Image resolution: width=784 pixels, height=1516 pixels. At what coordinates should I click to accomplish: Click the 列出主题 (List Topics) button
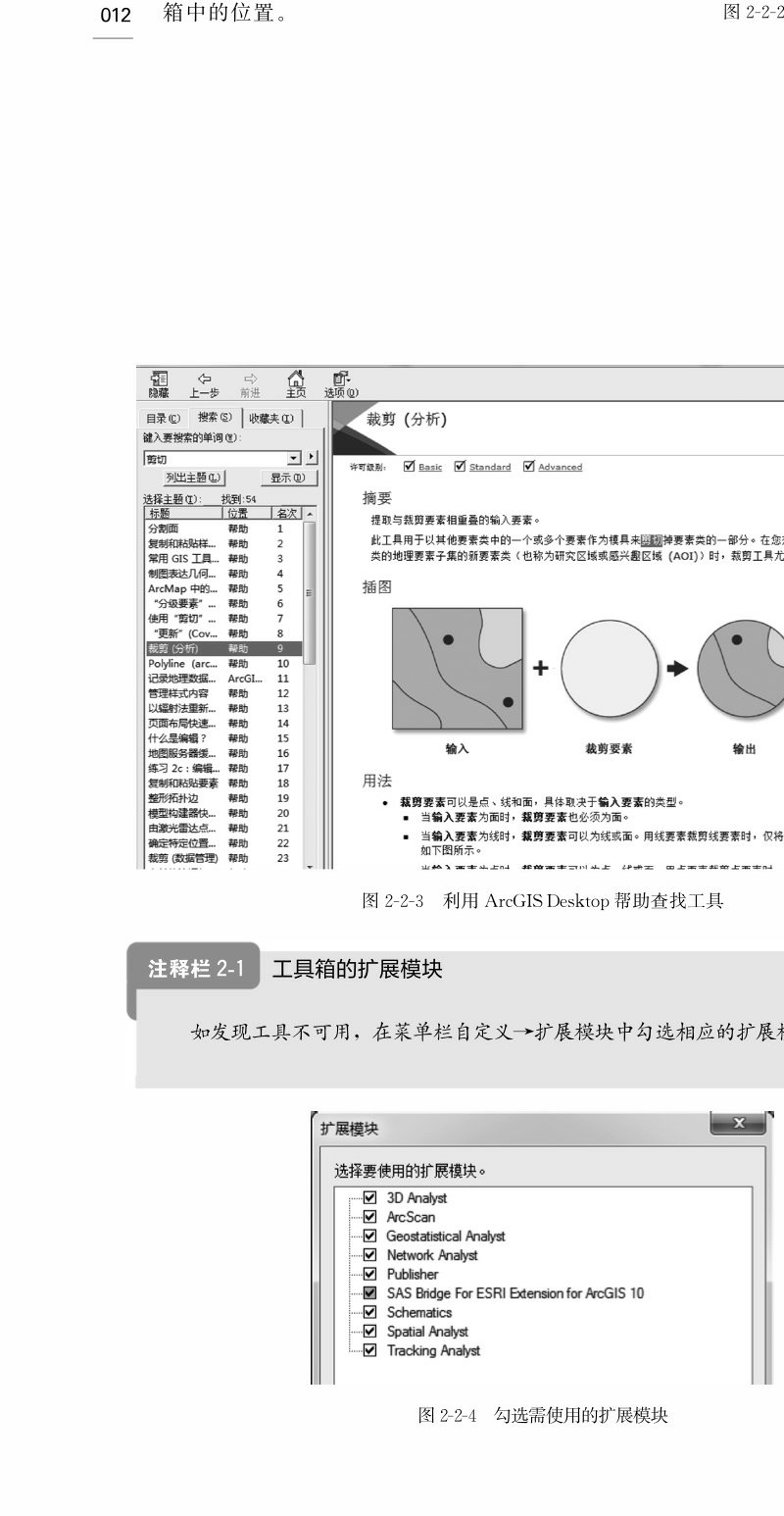click(193, 479)
